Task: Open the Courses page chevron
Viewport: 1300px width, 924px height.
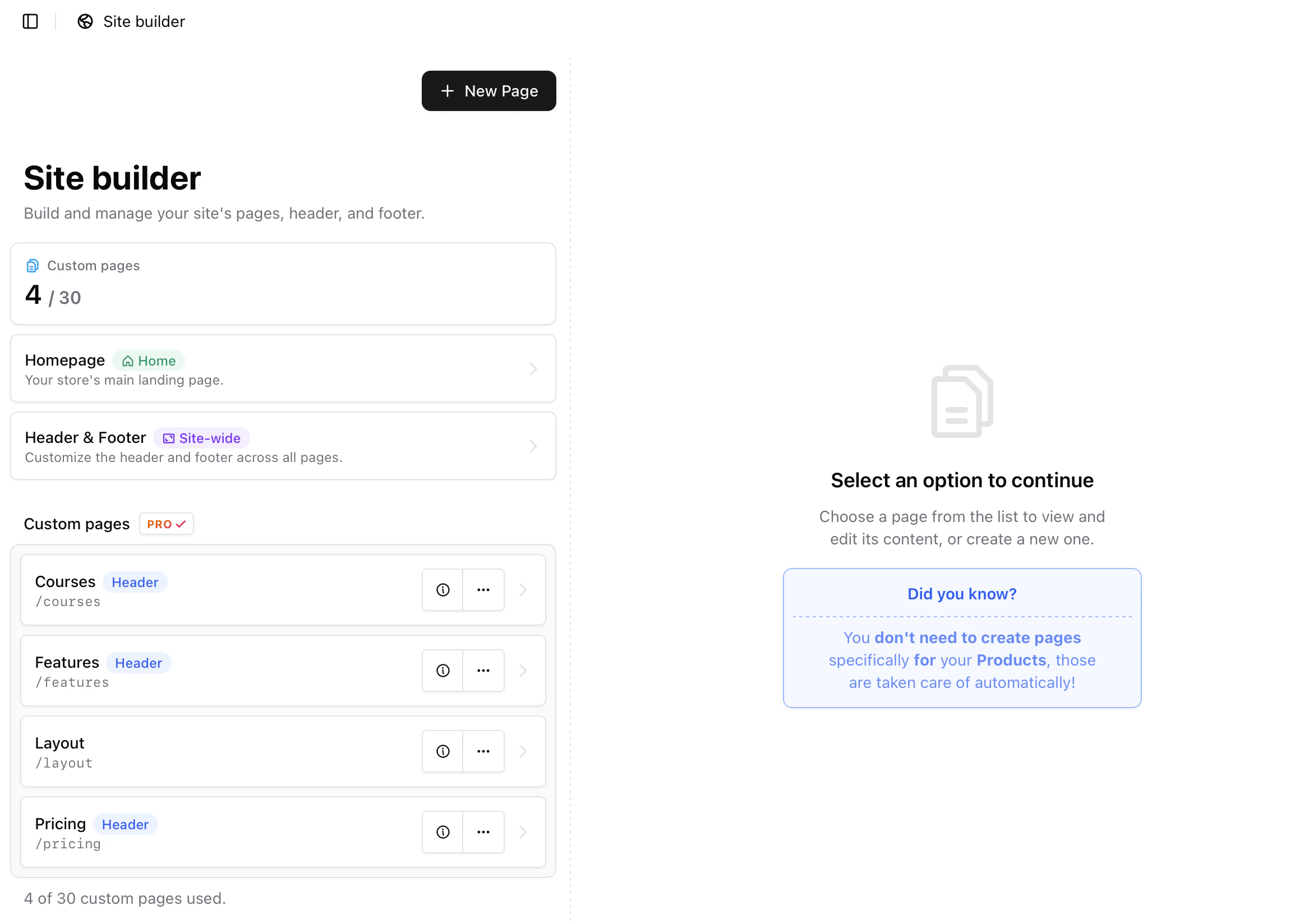Action: [523, 590]
